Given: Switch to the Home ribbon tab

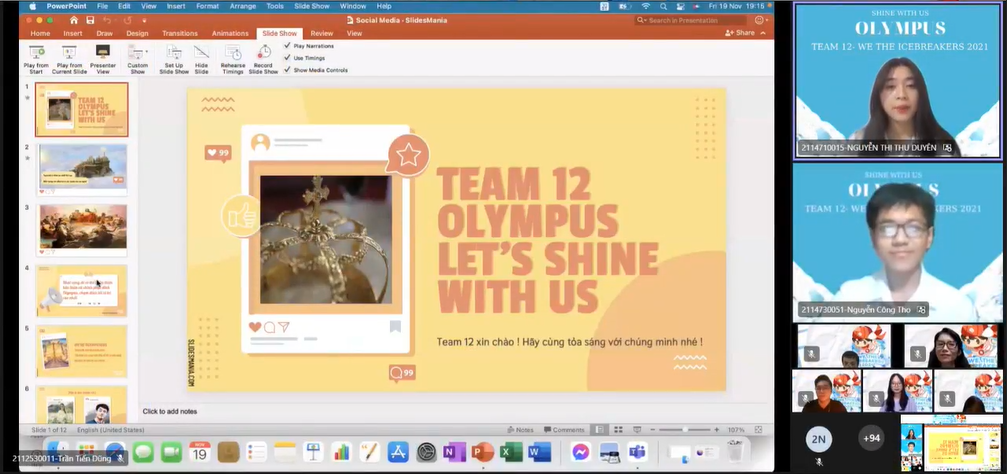Looking at the screenshot, I should pyautogui.click(x=40, y=33).
